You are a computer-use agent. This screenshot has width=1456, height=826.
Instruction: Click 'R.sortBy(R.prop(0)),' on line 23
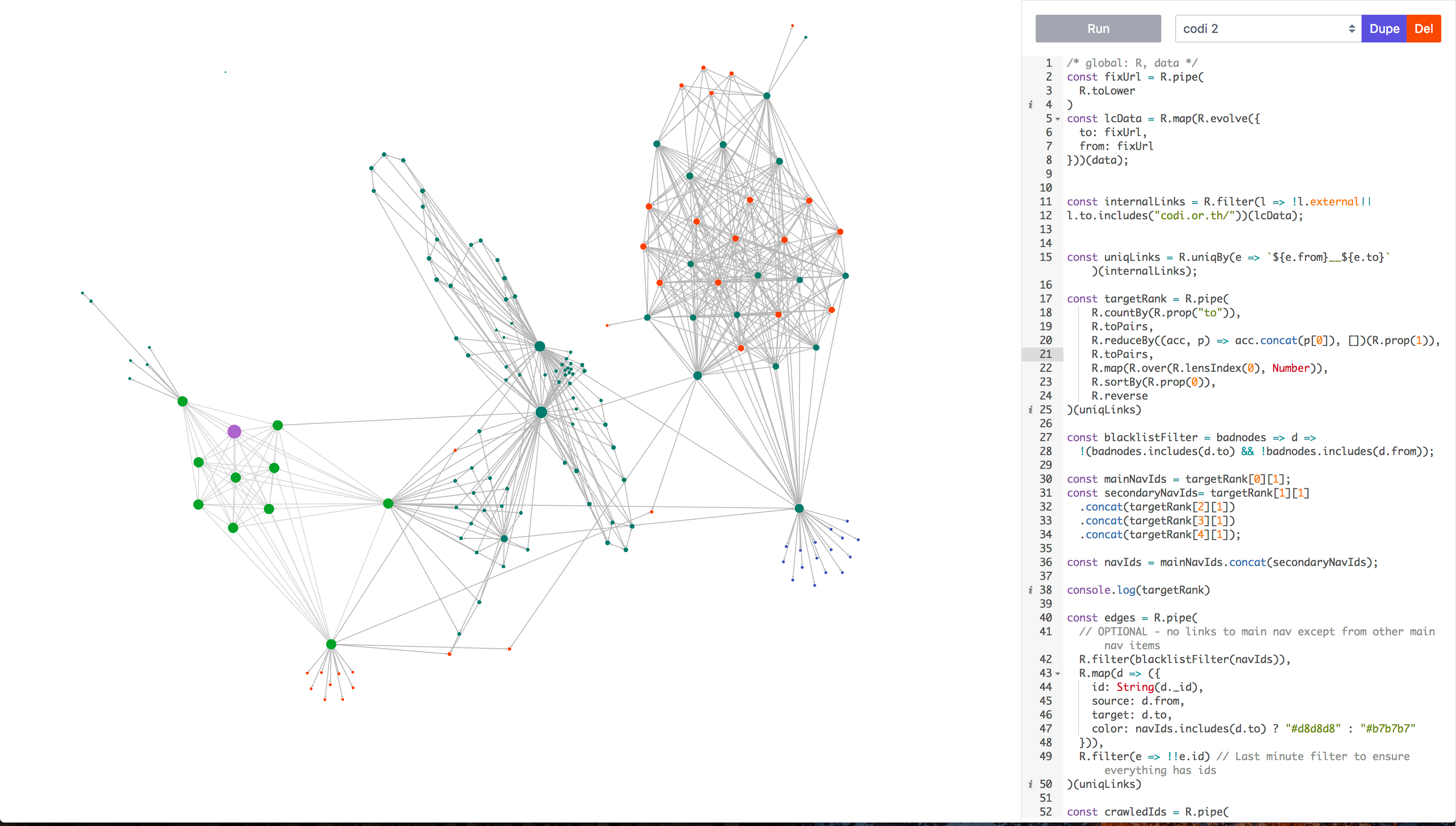[x=1153, y=382]
